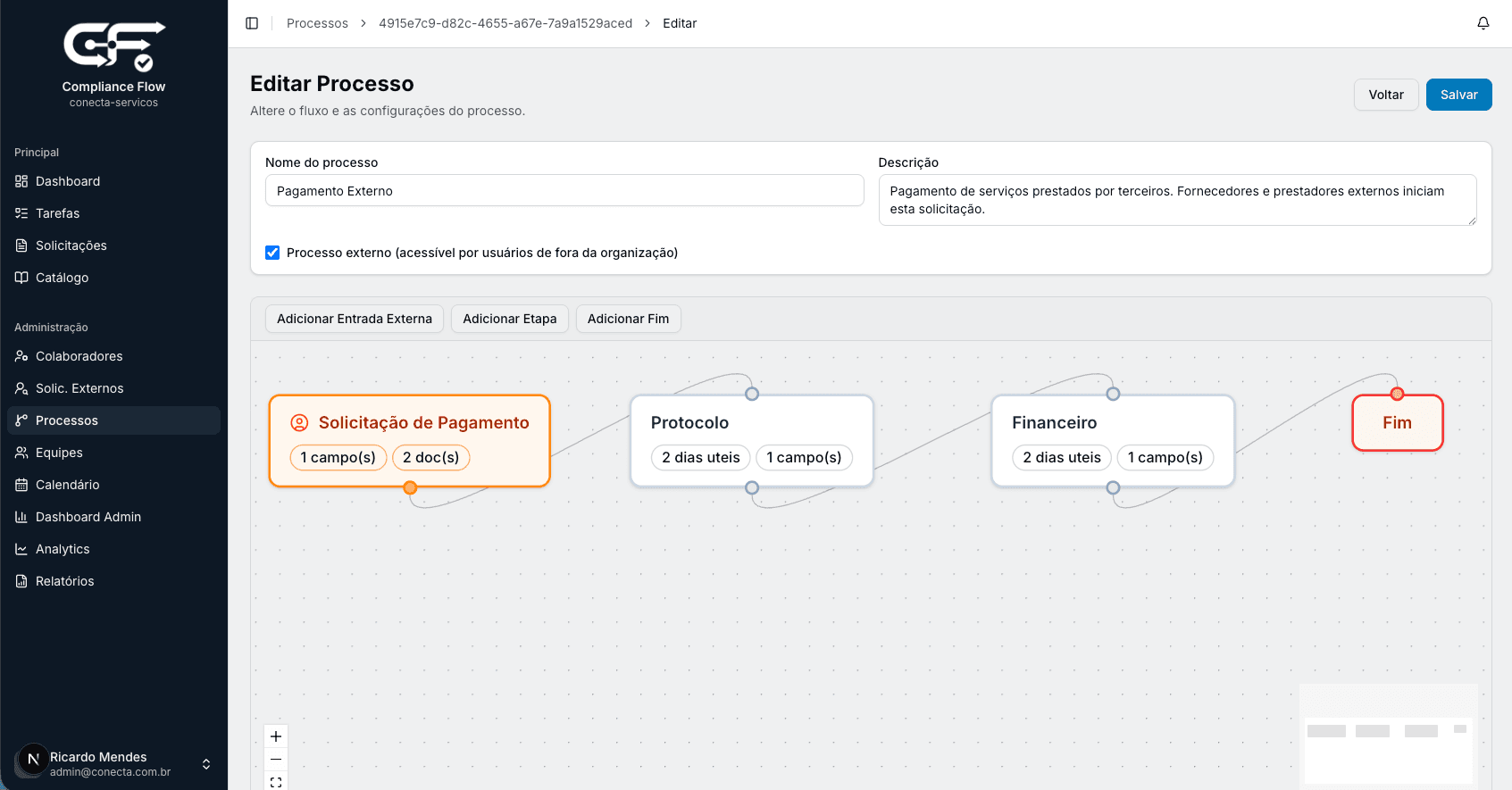Click the Dashboard Admin chart icon
Image resolution: width=1512 pixels, height=790 pixels.
tap(21, 517)
